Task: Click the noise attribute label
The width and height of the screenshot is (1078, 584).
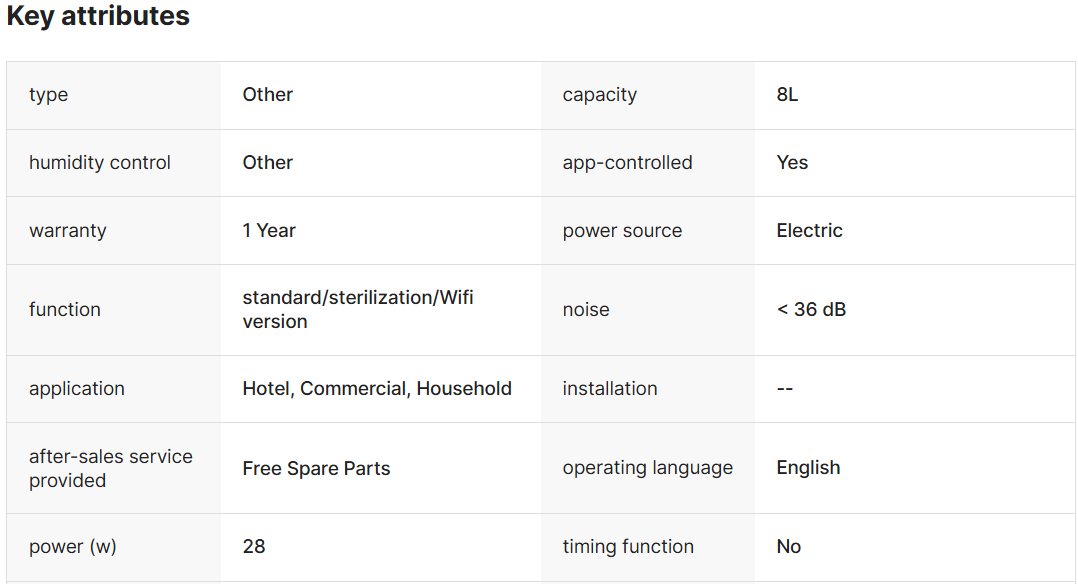Action: [586, 310]
